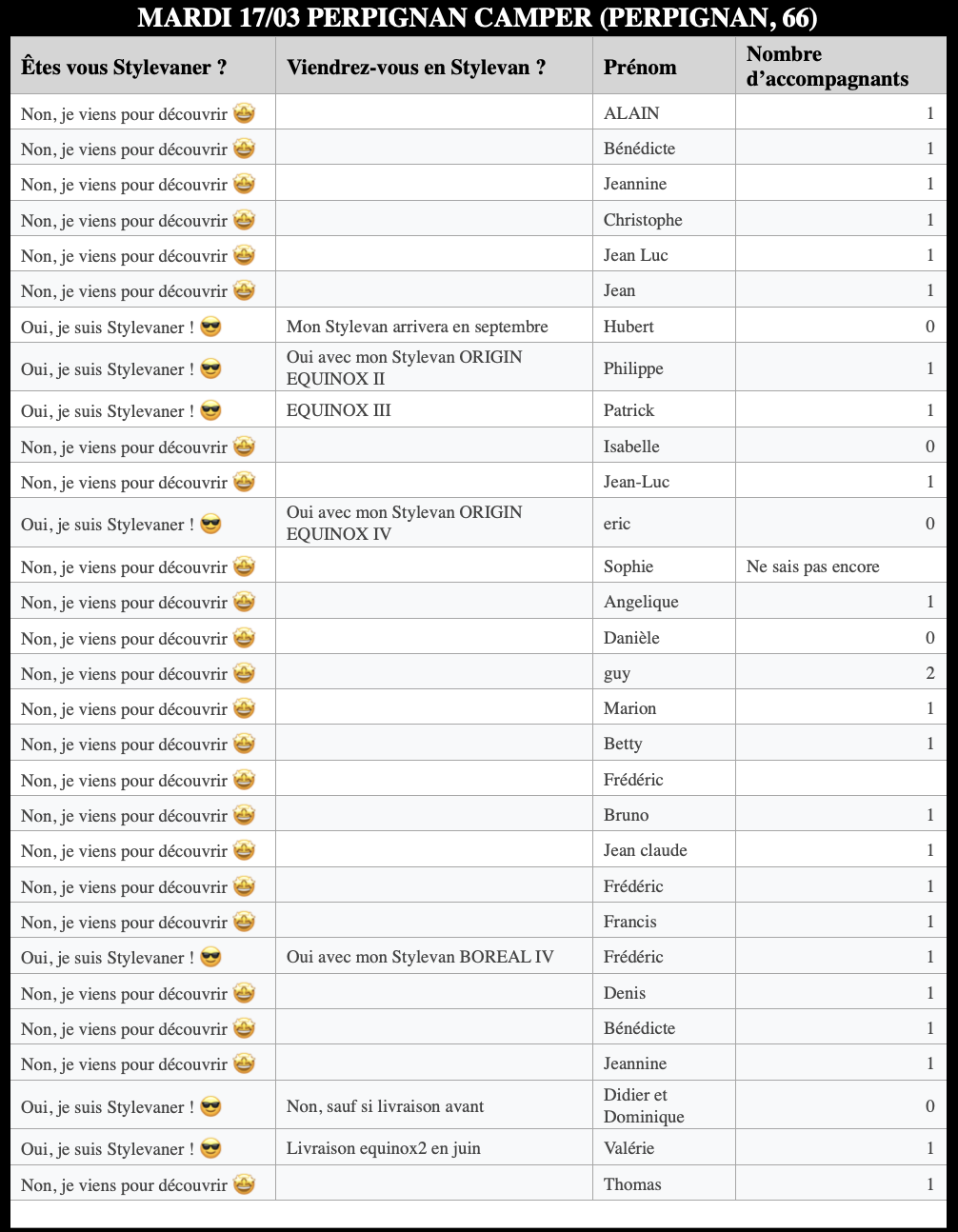This screenshot has width=958, height=1232.
Task: Click the sunglasses emoji in eric's row
Action: [x=210, y=525]
